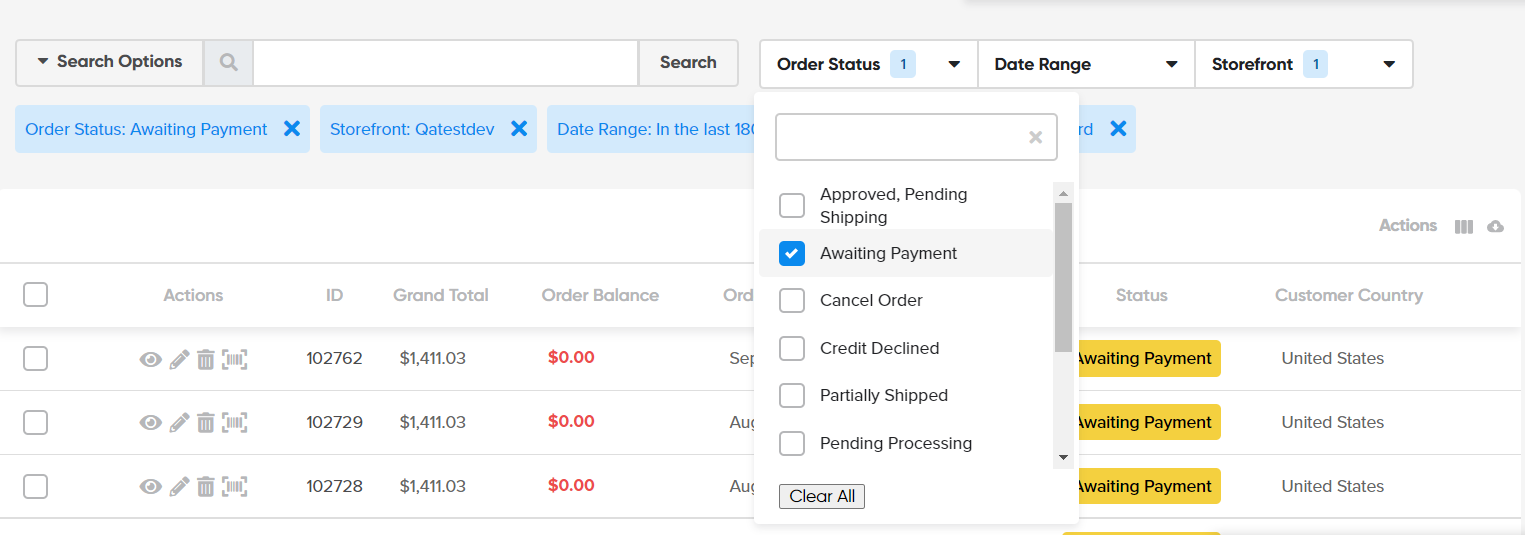This screenshot has width=1525, height=535.
Task: Expand the Storefront filter dropdown
Action: point(1302,65)
